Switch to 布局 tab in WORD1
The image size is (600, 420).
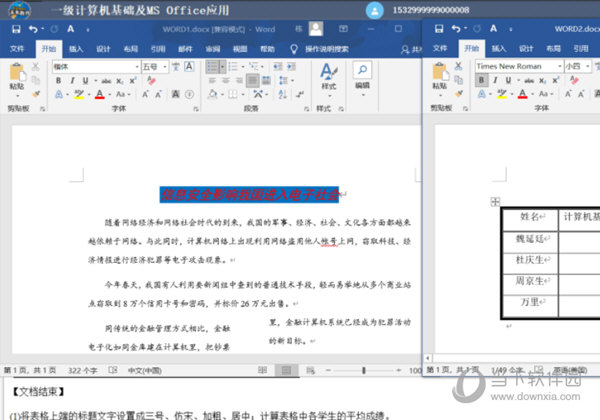point(130,49)
